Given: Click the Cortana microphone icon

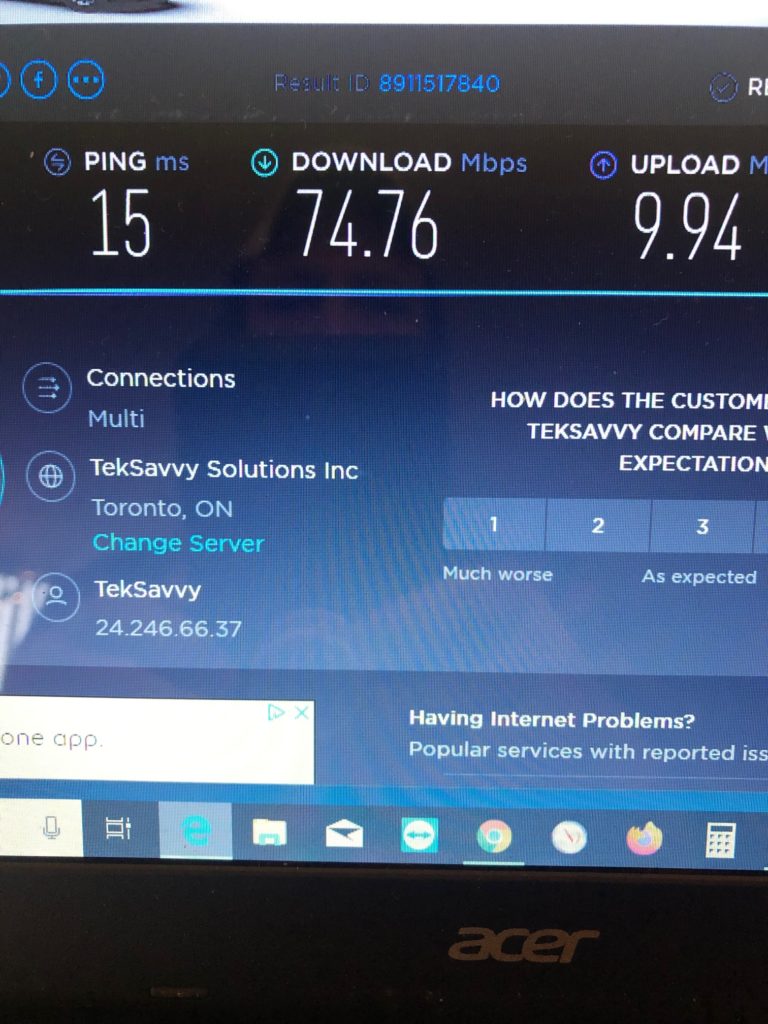Looking at the screenshot, I should click(x=51, y=827).
